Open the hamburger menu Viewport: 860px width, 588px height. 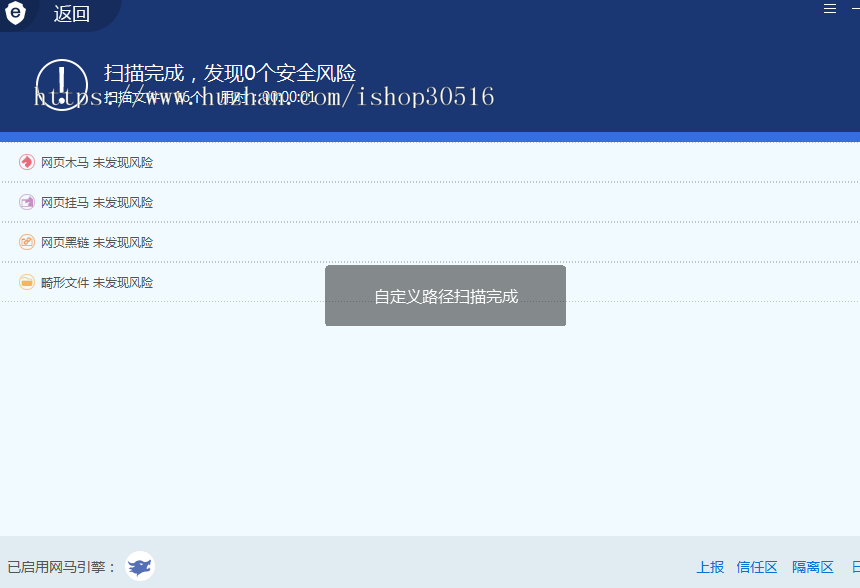[829, 9]
